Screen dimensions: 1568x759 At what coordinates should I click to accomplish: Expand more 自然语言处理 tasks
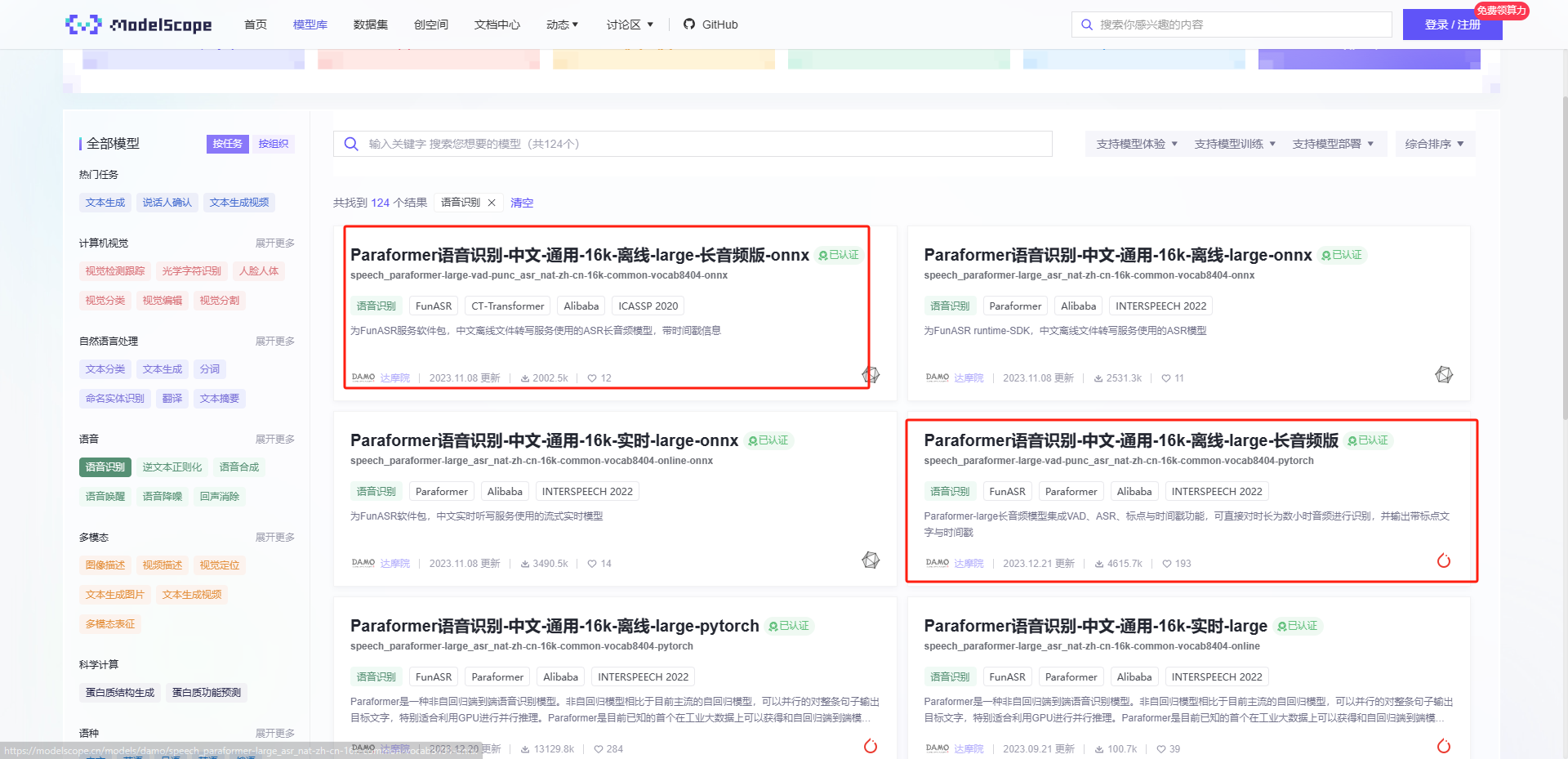(x=275, y=342)
